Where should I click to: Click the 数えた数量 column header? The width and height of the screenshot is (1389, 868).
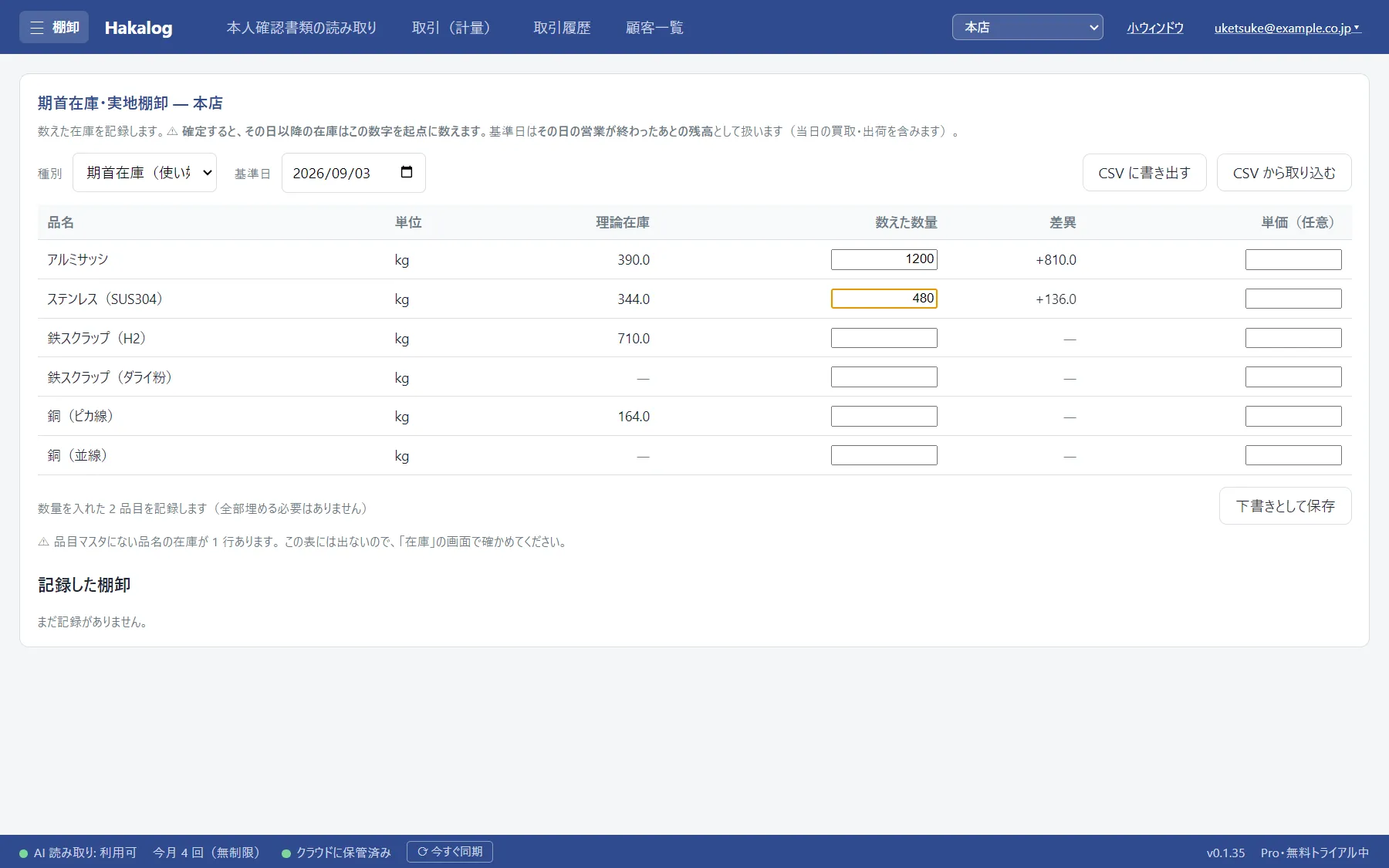click(906, 222)
